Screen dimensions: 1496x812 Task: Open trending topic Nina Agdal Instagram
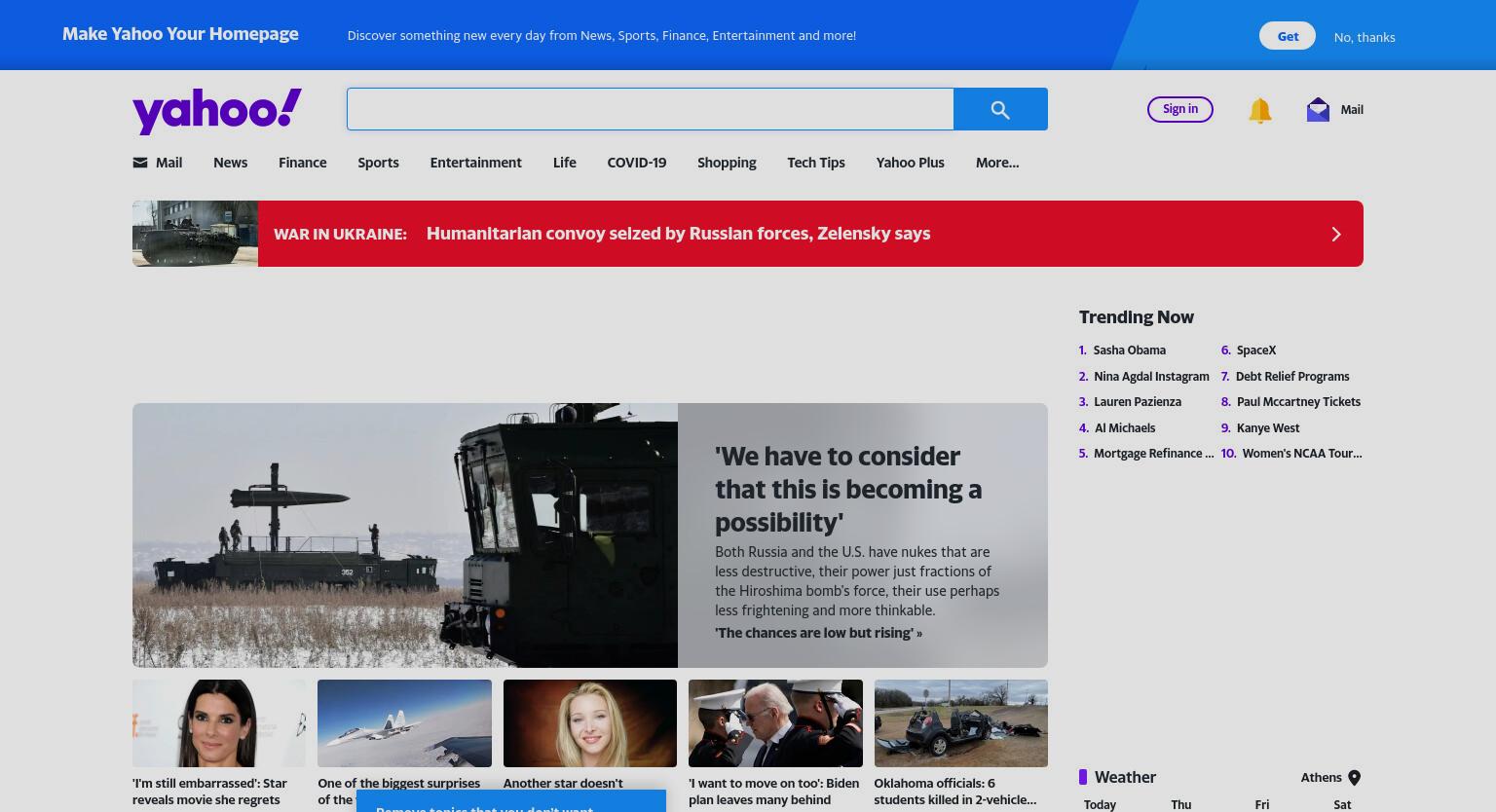(1151, 377)
